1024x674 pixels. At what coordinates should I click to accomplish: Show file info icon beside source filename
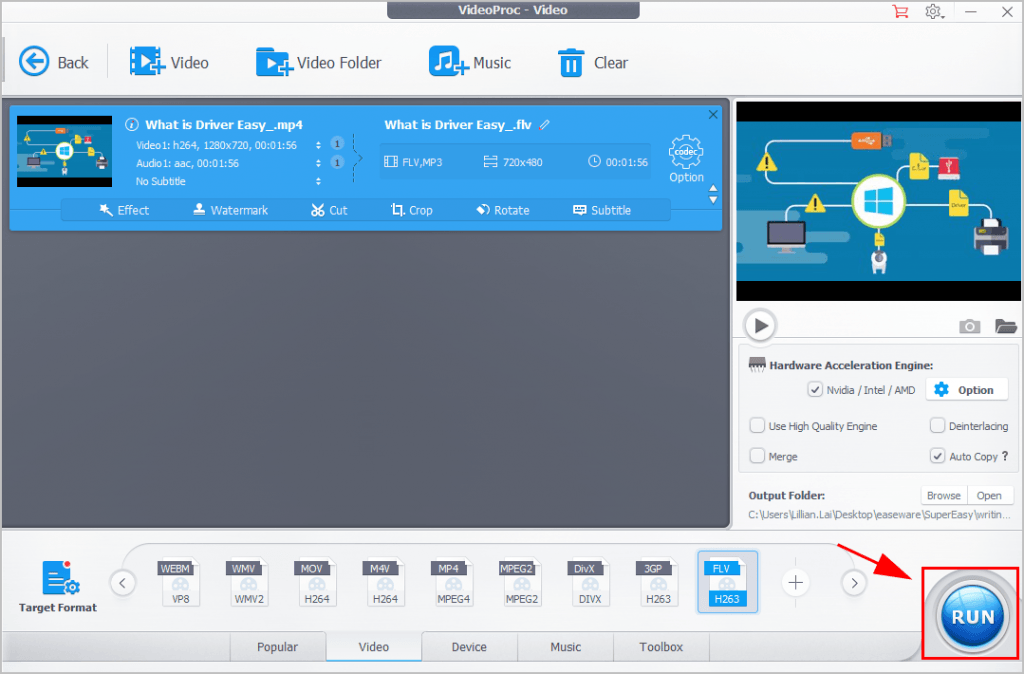pyautogui.click(x=132, y=124)
